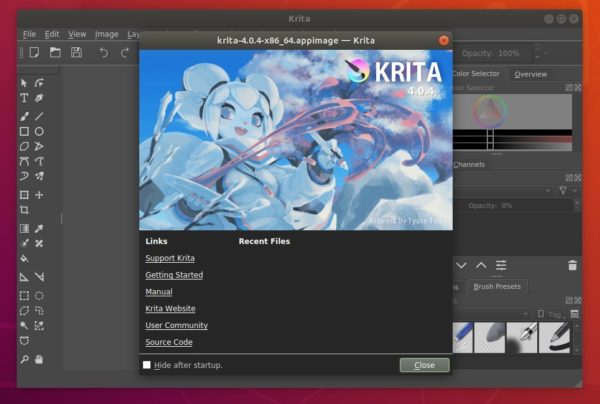The width and height of the screenshot is (600, 404).
Task: Choose the gray marker brush preset
Action: (489, 337)
